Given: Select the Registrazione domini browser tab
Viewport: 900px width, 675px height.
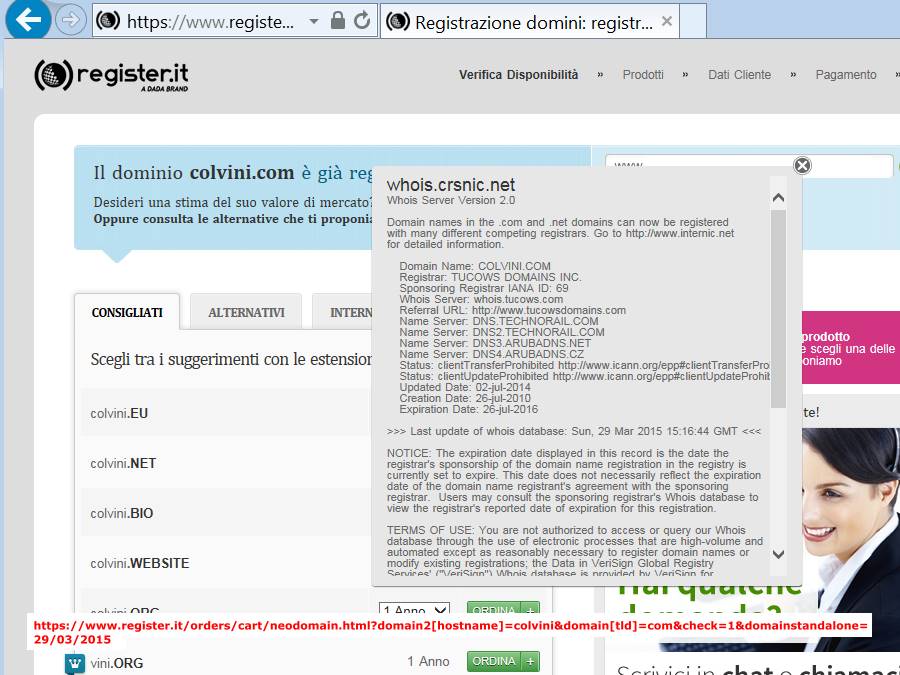Looking at the screenshot, I should point(530,22).
